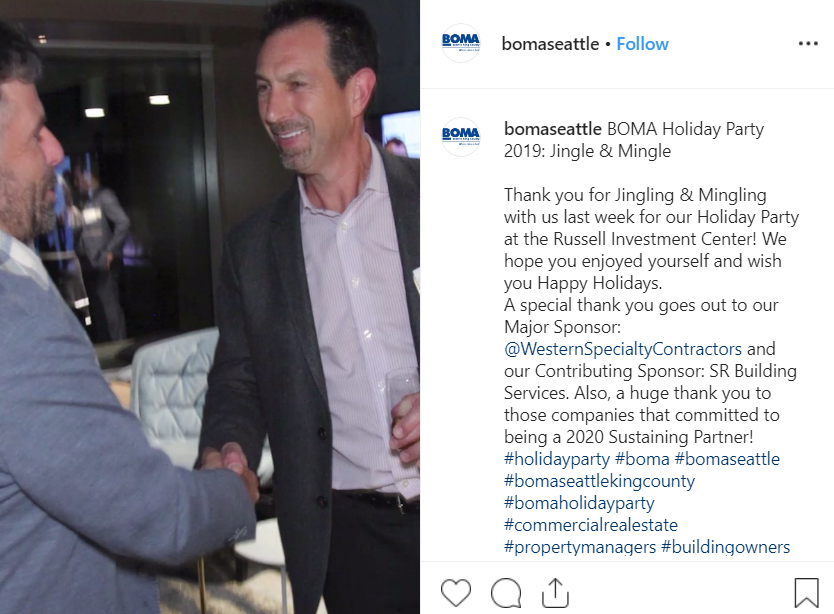
Task: Open the #commercialrealestate hashtag
Action: point(591,525)
